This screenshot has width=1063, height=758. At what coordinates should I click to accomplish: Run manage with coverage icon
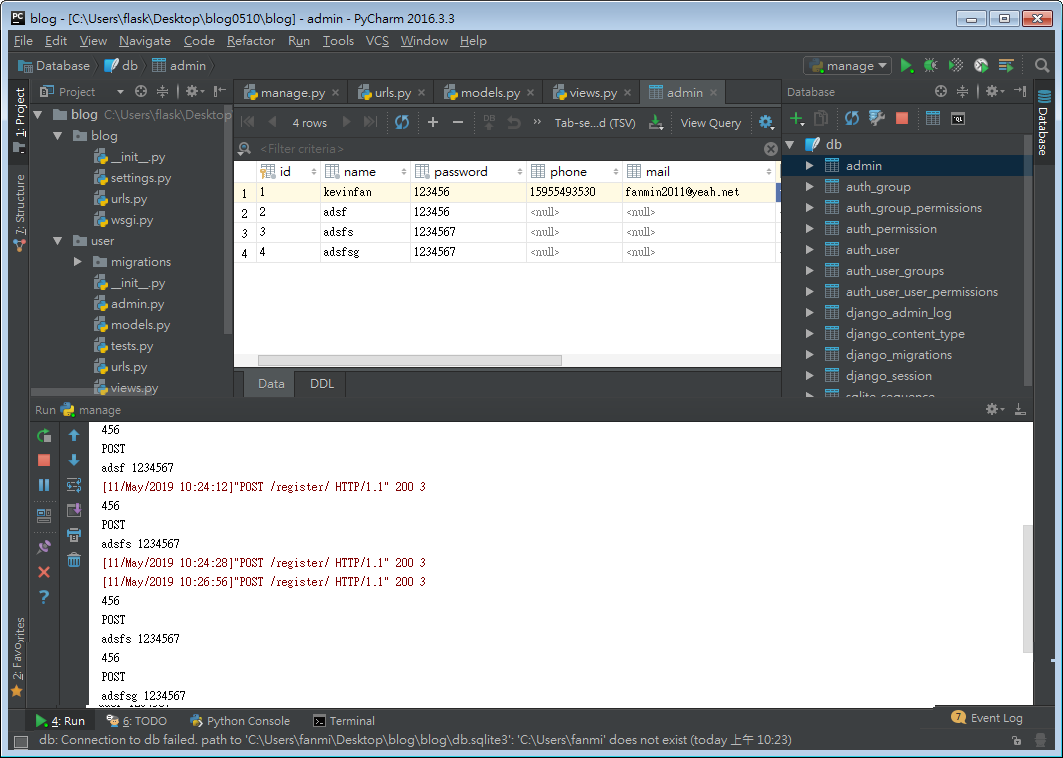pyautogui.click(x=955, y=65)
